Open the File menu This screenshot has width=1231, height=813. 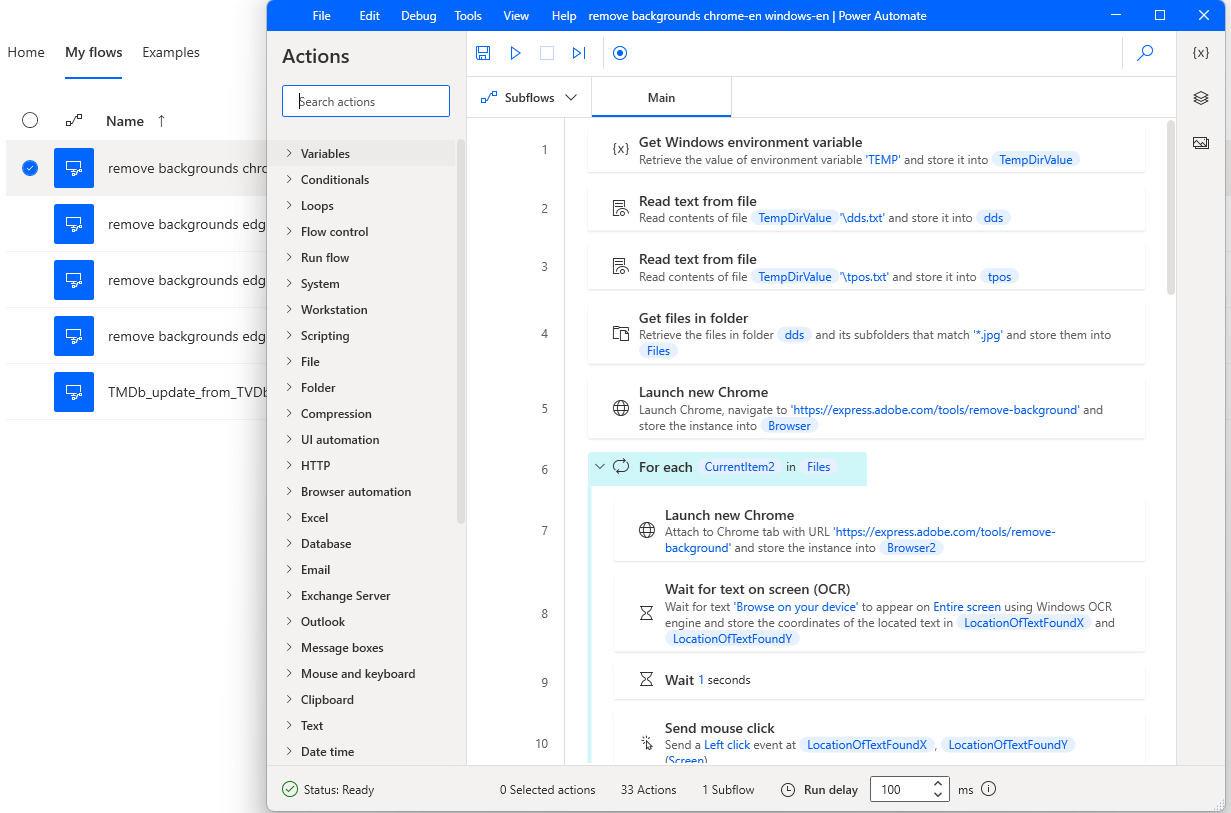[321, 15]
